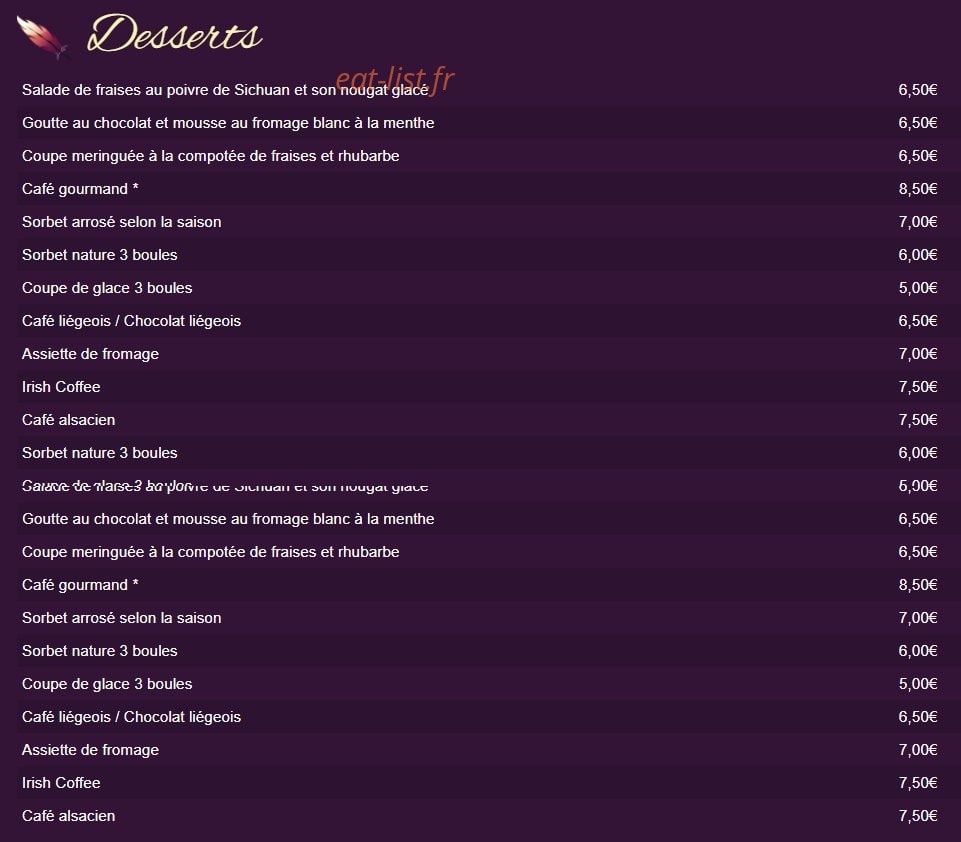Open the eat-list.fr watermark link
Screen dimensions: 961x842
coord(395,80)
